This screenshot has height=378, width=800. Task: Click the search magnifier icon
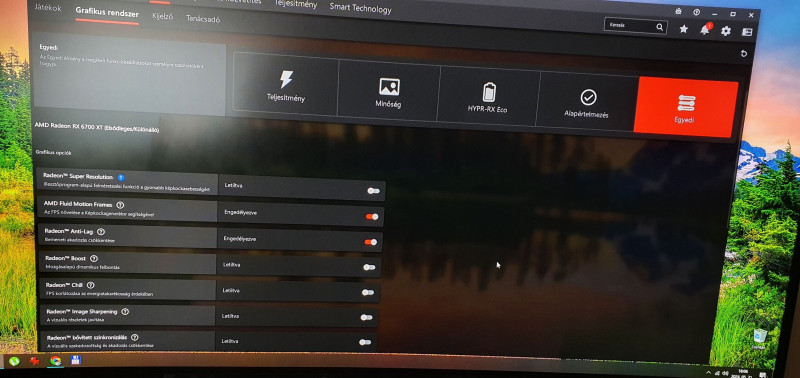[x=660, y=27]
